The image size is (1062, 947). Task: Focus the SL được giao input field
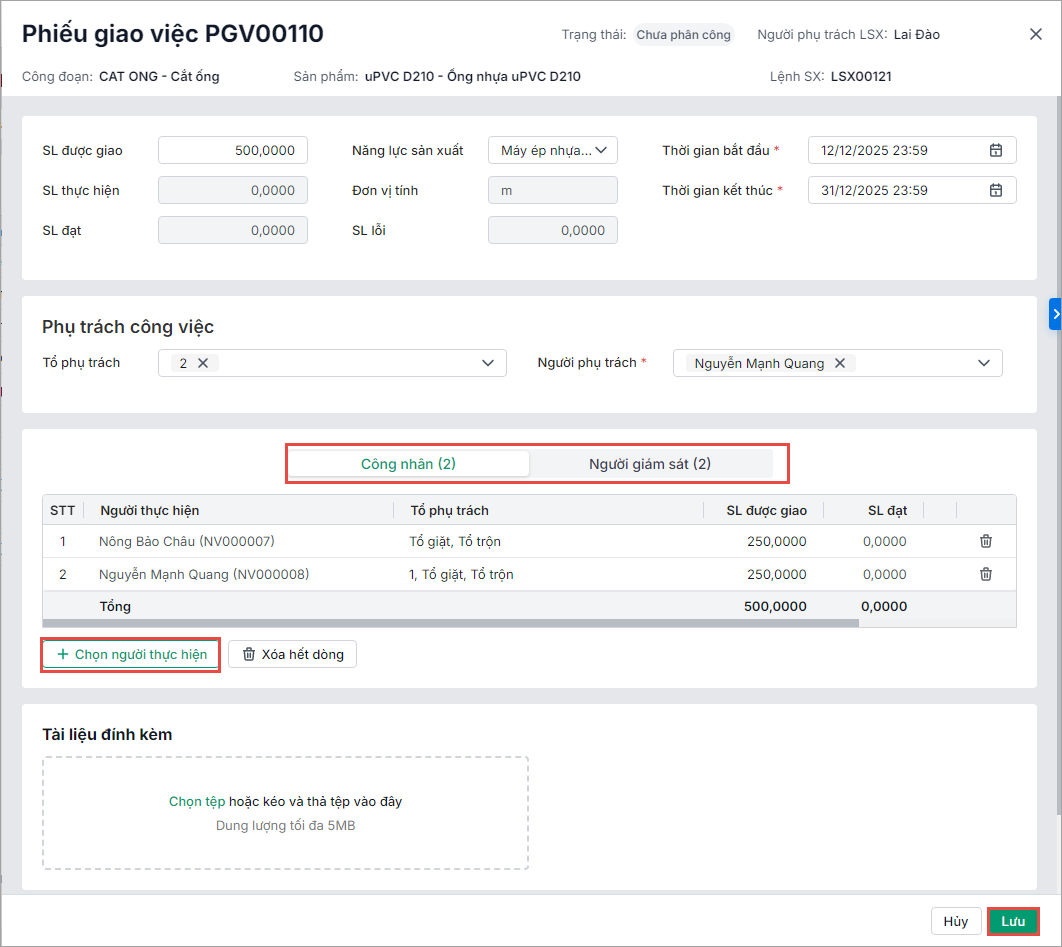coord(233,150)
